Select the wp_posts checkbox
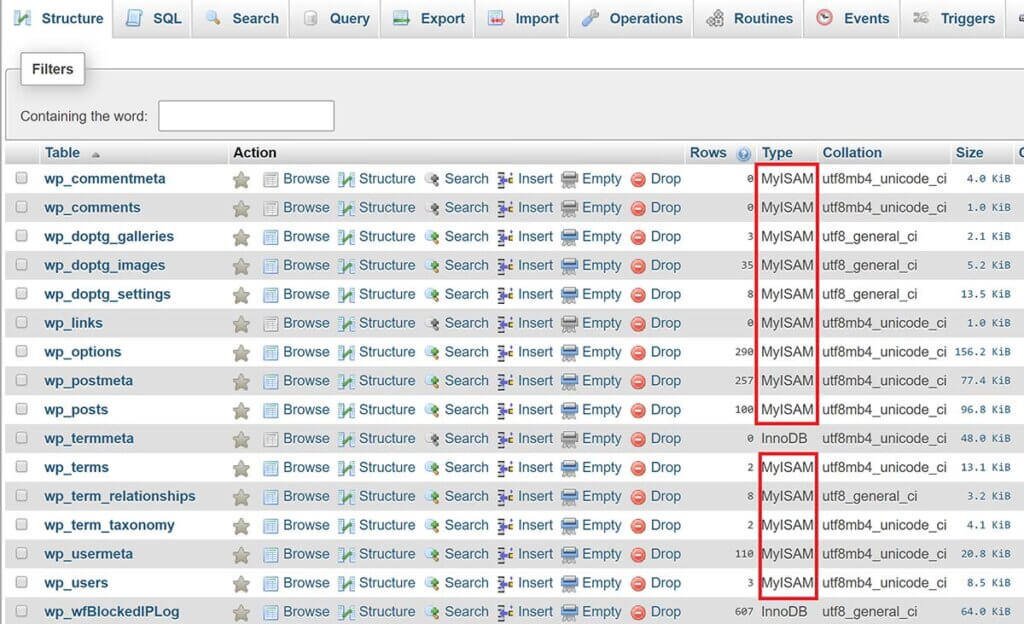 (22, 409)
